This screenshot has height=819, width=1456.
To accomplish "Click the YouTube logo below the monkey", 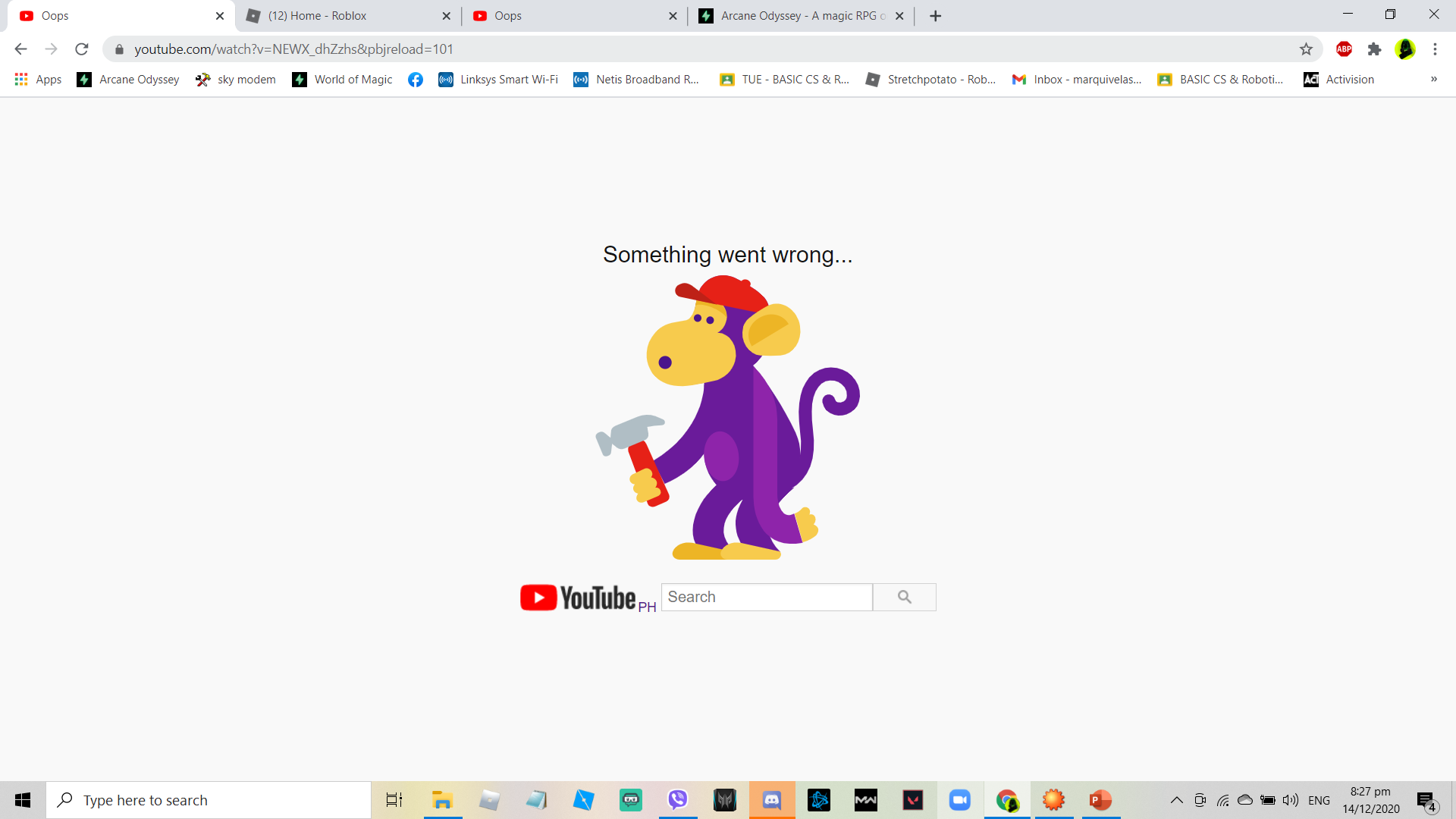I will pyautogui.click(x=579, y=598).
